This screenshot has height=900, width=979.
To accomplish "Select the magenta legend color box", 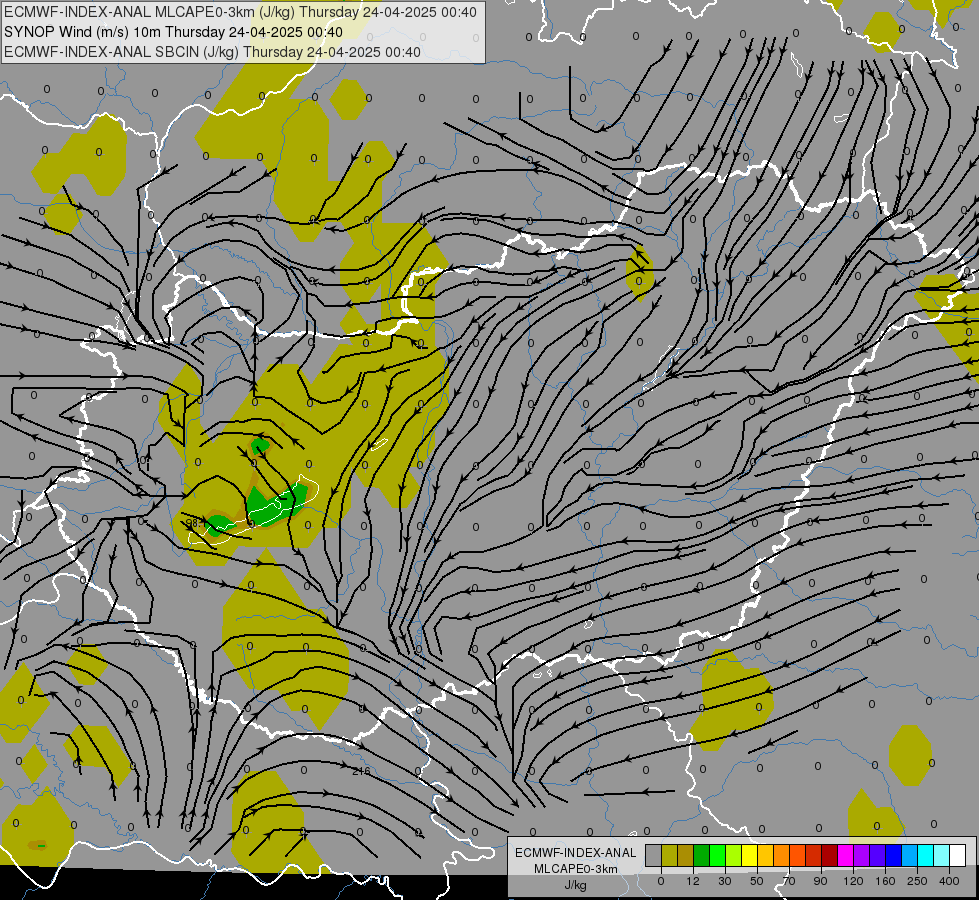I will click(846, 856).
